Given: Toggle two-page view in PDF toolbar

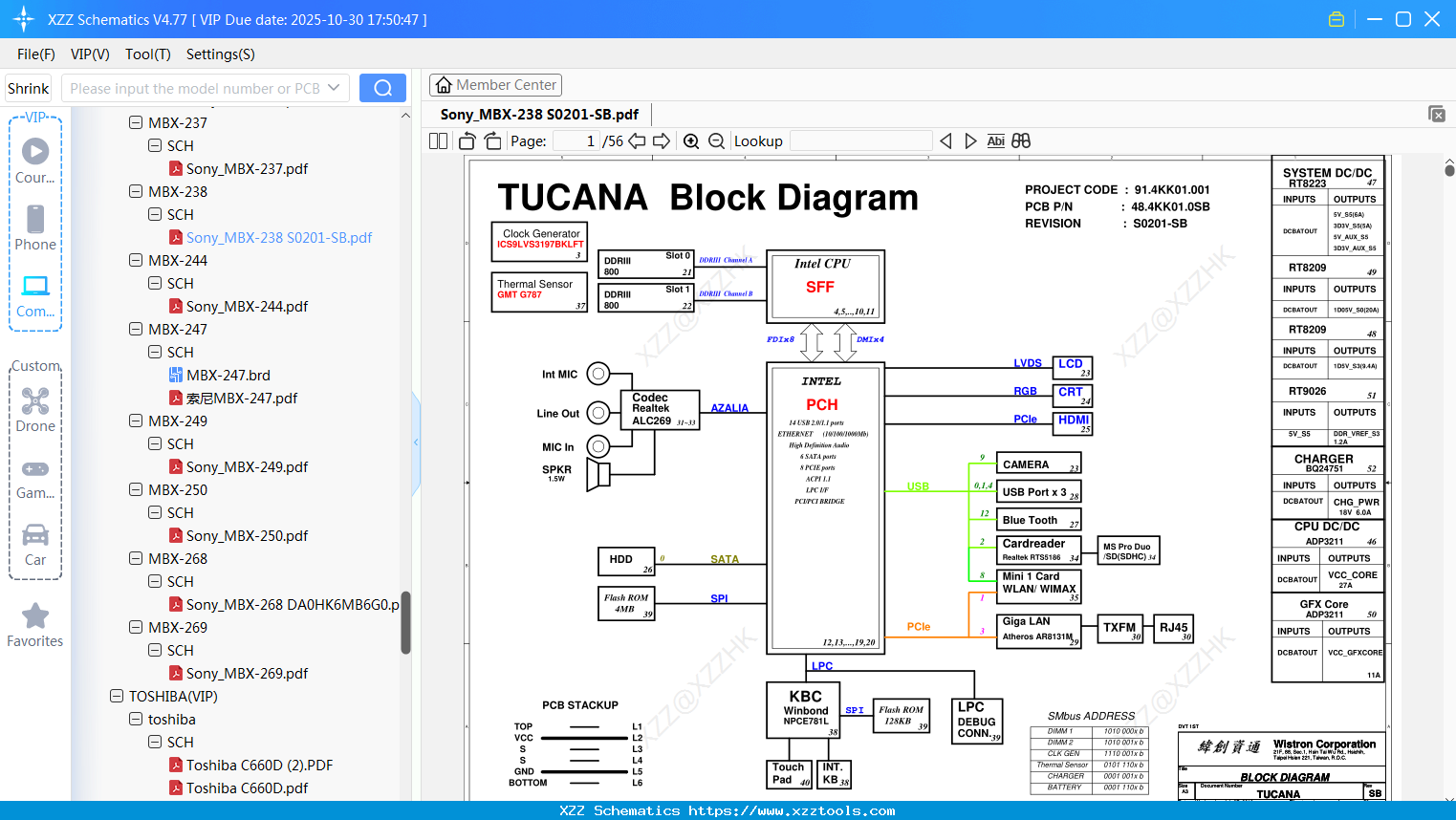Looking at the screenshot, I should [438, 141].
